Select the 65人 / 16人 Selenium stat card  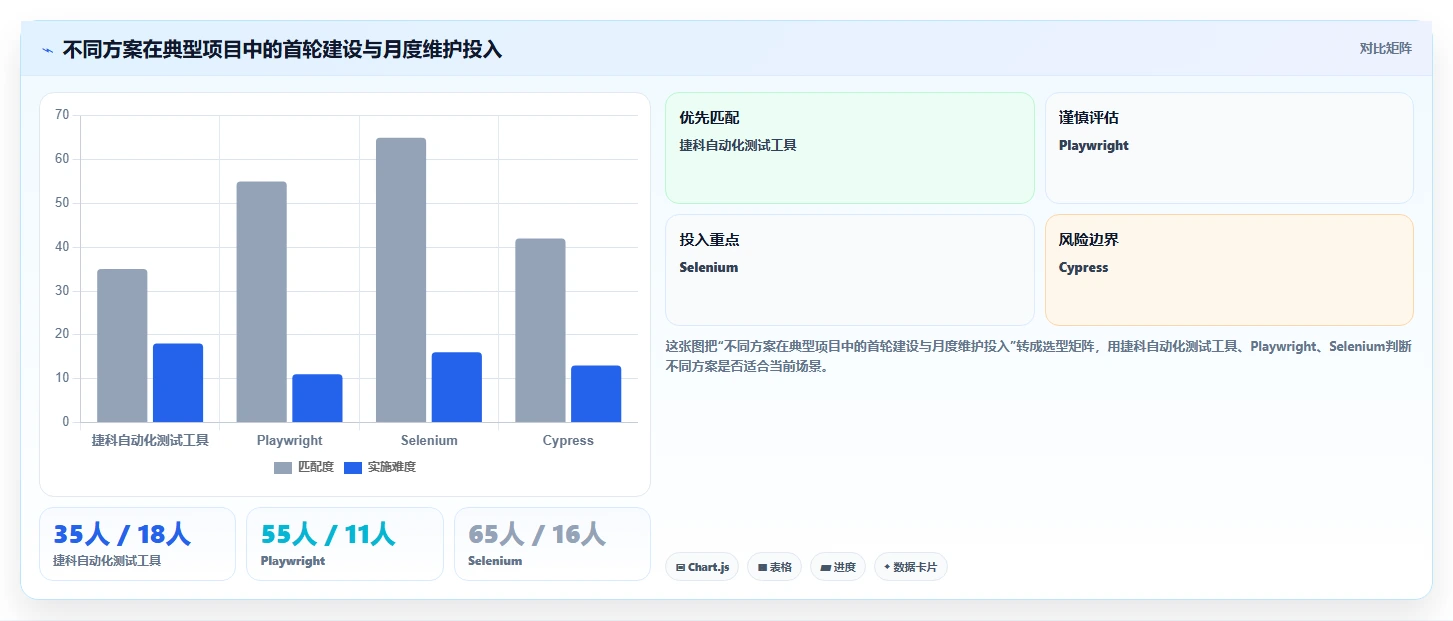[552, 544]
